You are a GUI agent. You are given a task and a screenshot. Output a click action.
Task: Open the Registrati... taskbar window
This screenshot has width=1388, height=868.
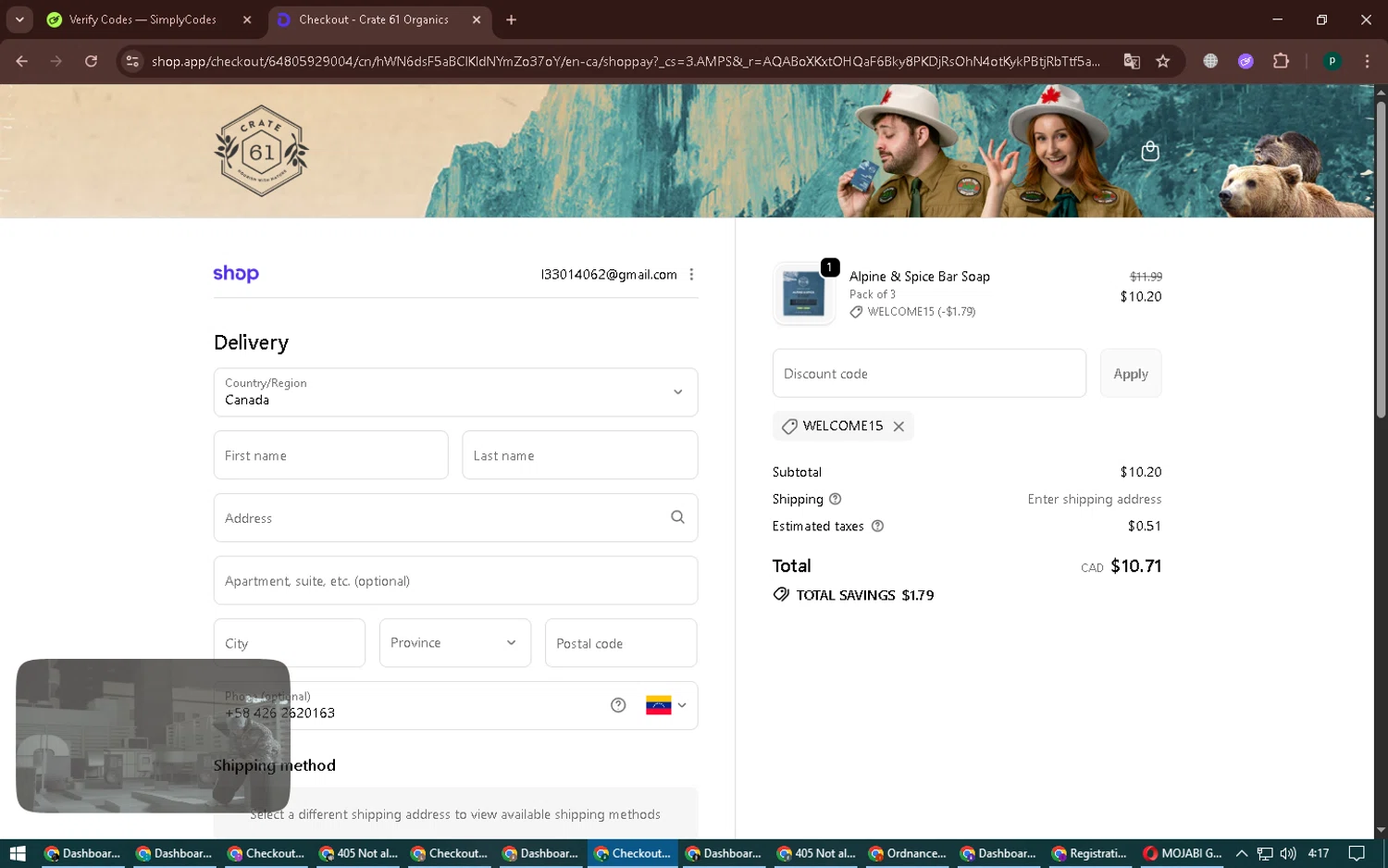pyautogui.click(x=1090, y=853)
